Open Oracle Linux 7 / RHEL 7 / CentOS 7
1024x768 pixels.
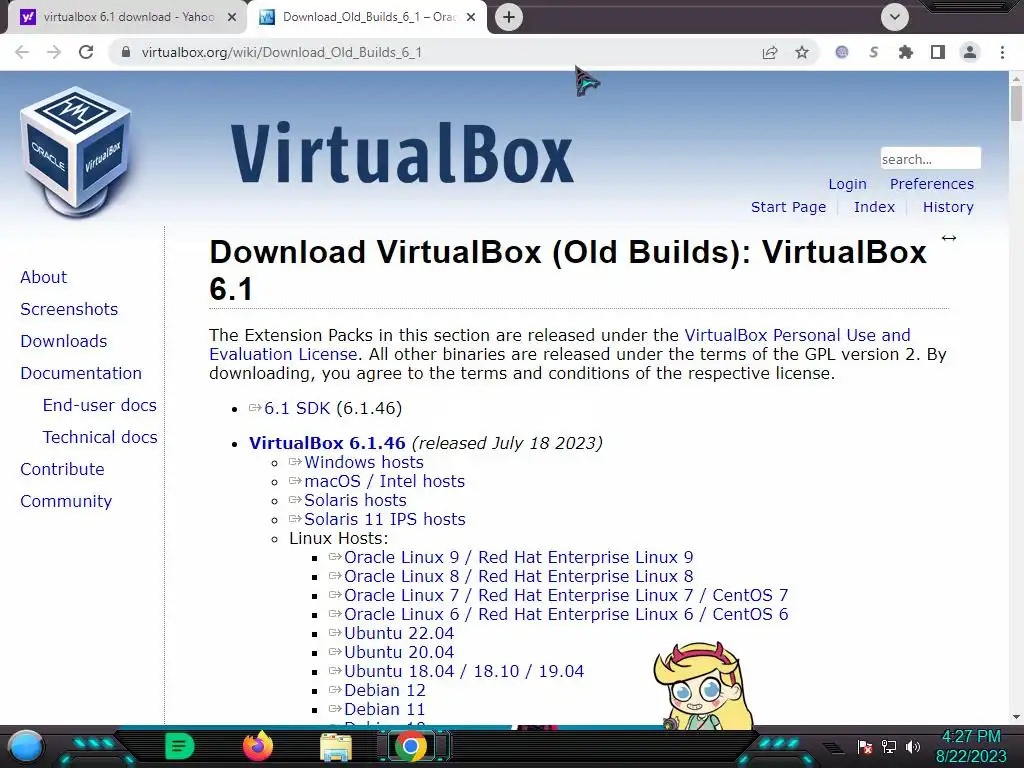point(566,595)
